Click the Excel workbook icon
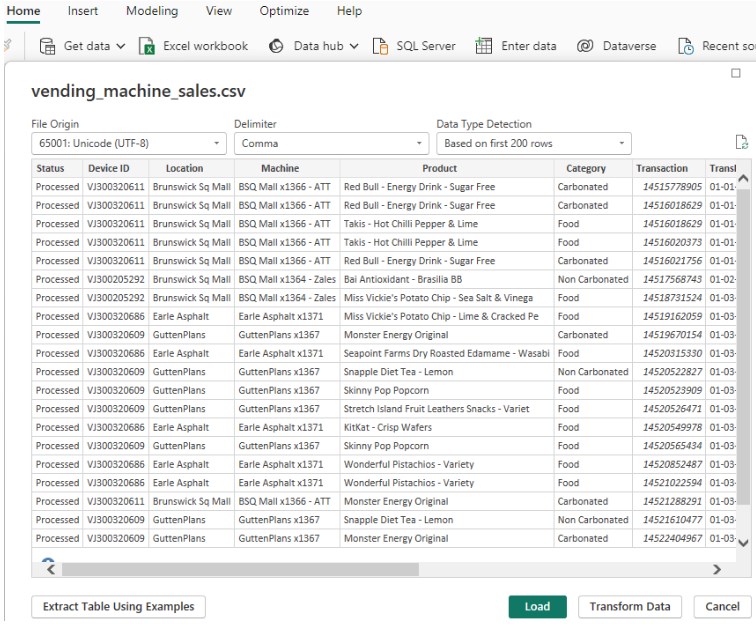This screenshot has height=624, width=756. click(146, 46)
